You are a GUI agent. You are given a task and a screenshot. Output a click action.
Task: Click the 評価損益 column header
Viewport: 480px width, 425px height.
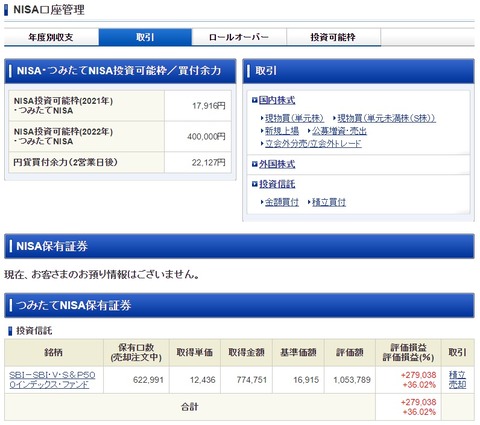click(408, 352)
